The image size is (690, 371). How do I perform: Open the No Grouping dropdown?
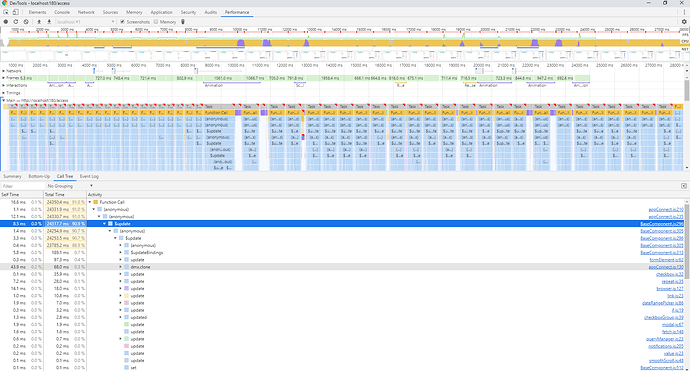click(70, 186)
